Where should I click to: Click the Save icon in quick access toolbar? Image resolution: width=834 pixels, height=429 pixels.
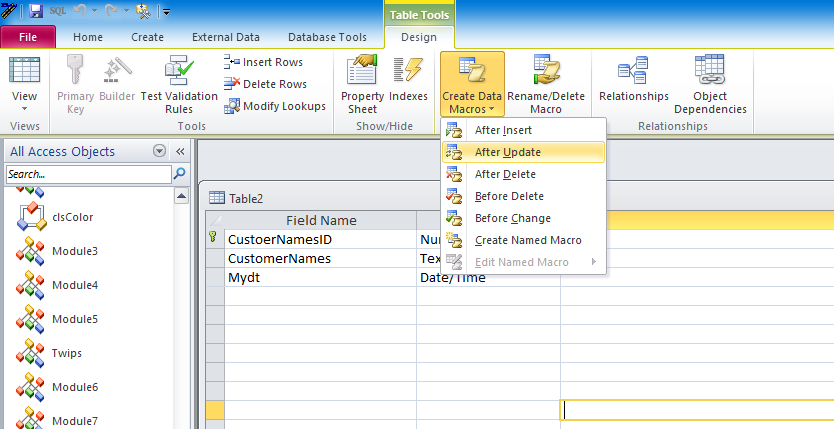pyautogui.click(x=36, y=11)
